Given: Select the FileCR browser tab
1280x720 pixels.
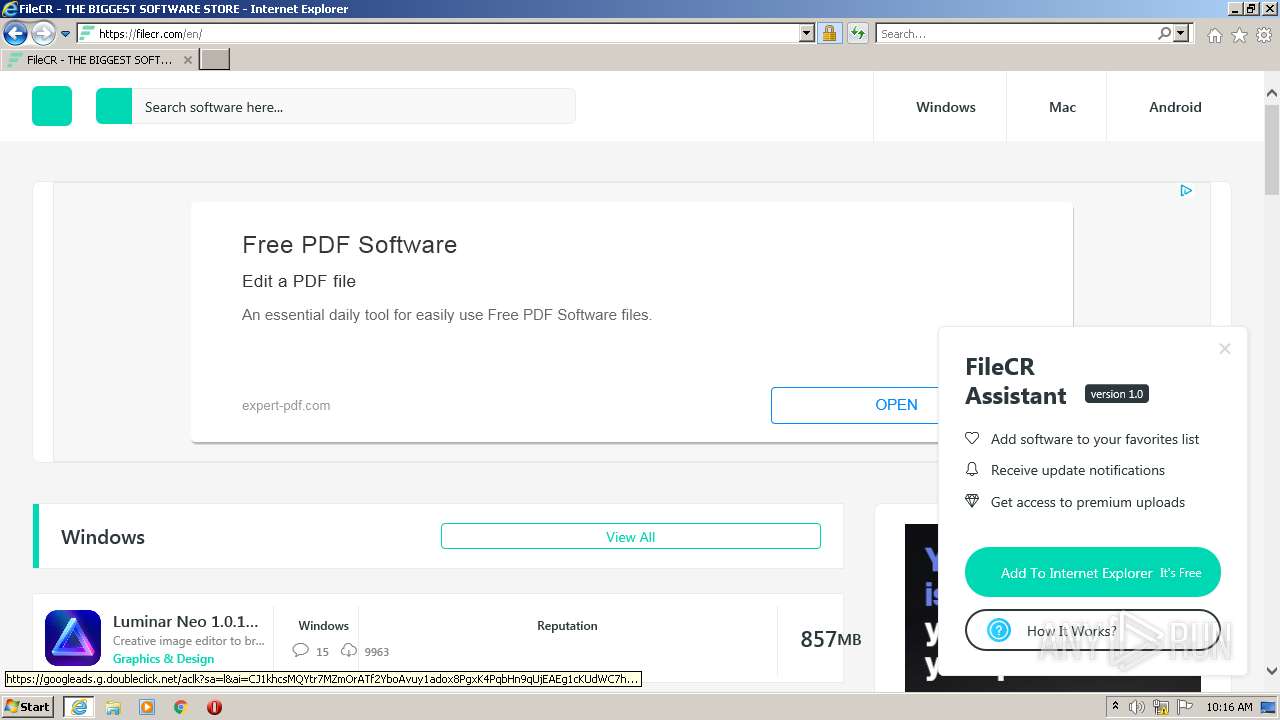Looking at the screenshot, I should [x=99, y=60].
